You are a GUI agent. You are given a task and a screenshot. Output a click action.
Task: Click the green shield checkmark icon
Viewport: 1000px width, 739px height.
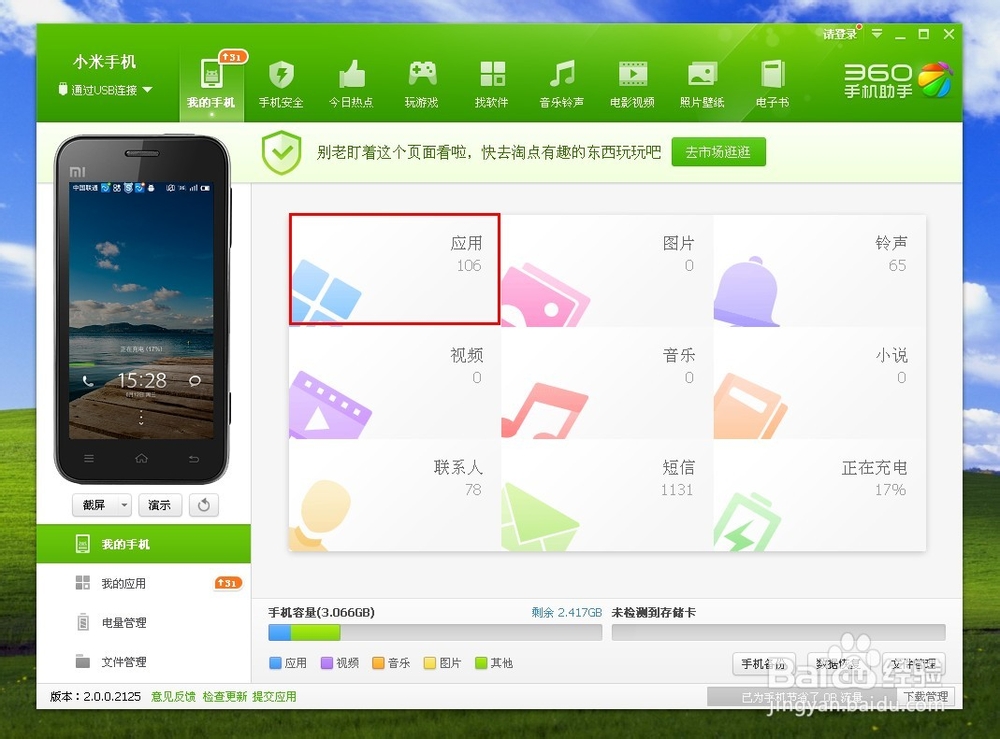pyautogui.click(x=281, y=152)
